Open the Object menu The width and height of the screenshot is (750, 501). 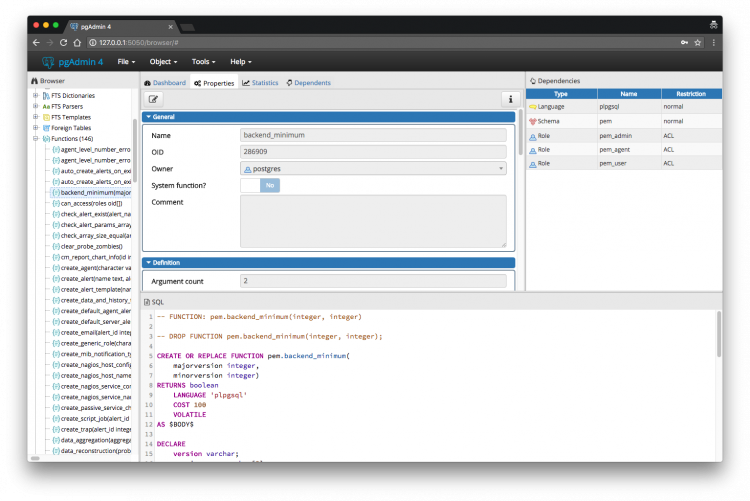point(163,62)
